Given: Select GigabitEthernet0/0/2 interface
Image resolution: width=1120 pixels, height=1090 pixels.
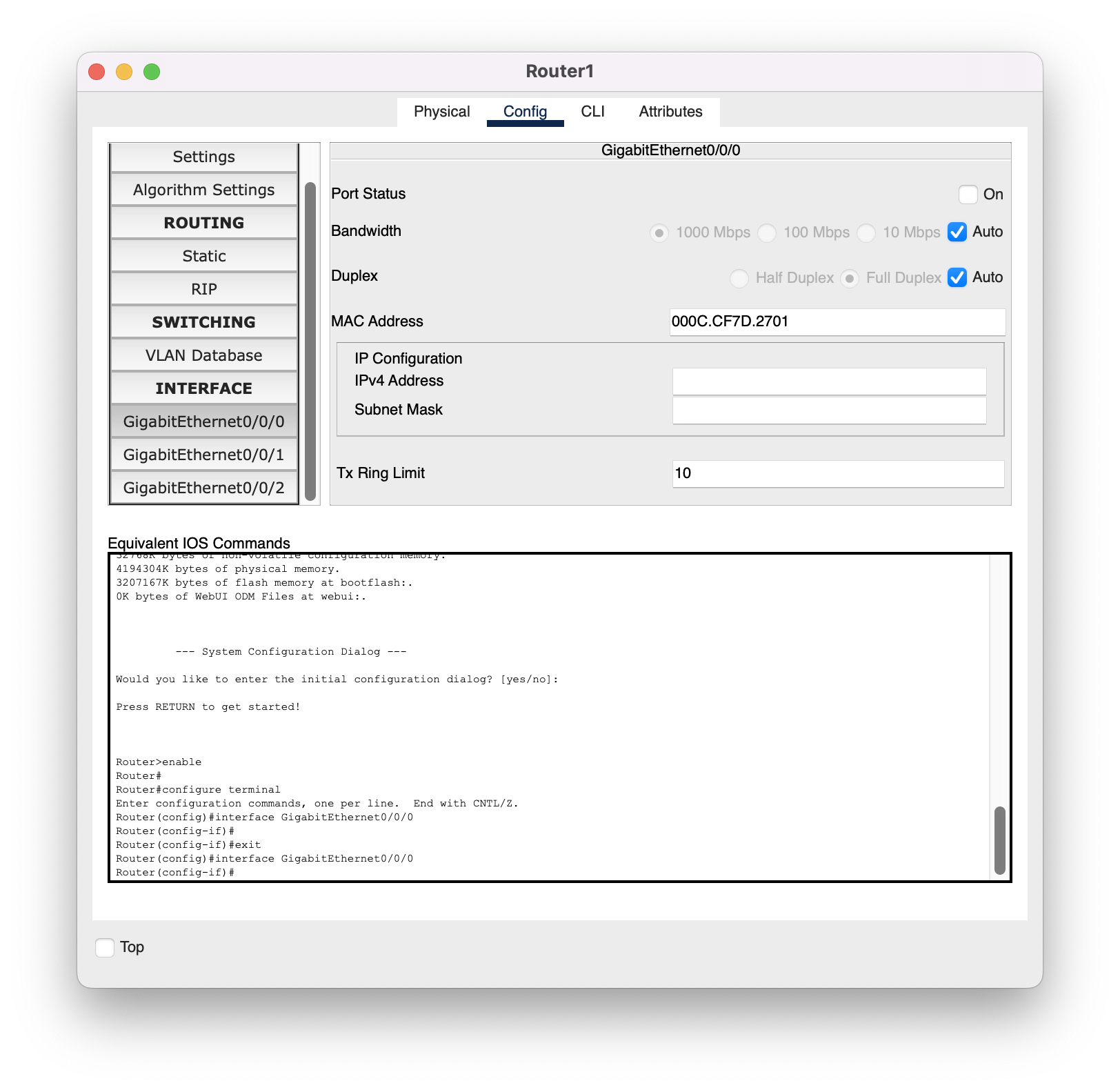Looking at the screenshot, I should coord(204,488).
